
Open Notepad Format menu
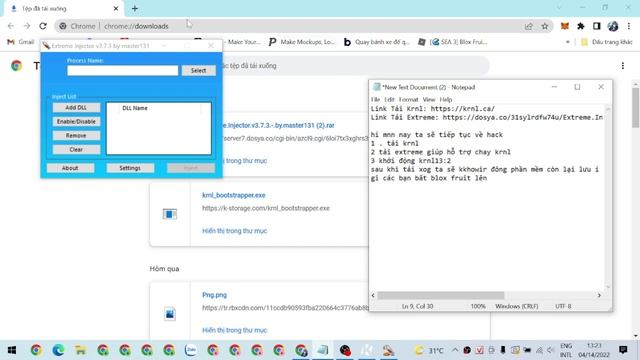[409, 99]
